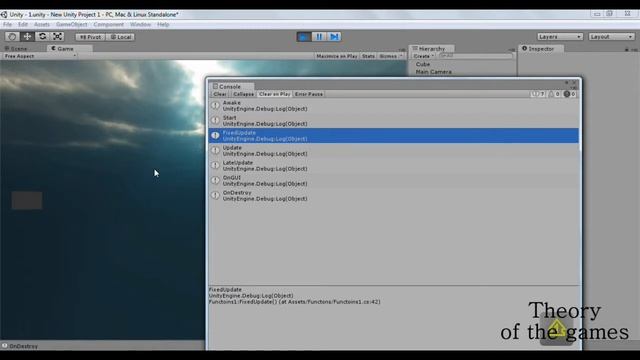Screen dimensions: 640x360
Task: Select Cube in the Hierarchy
Action: [x=422, y=64]
